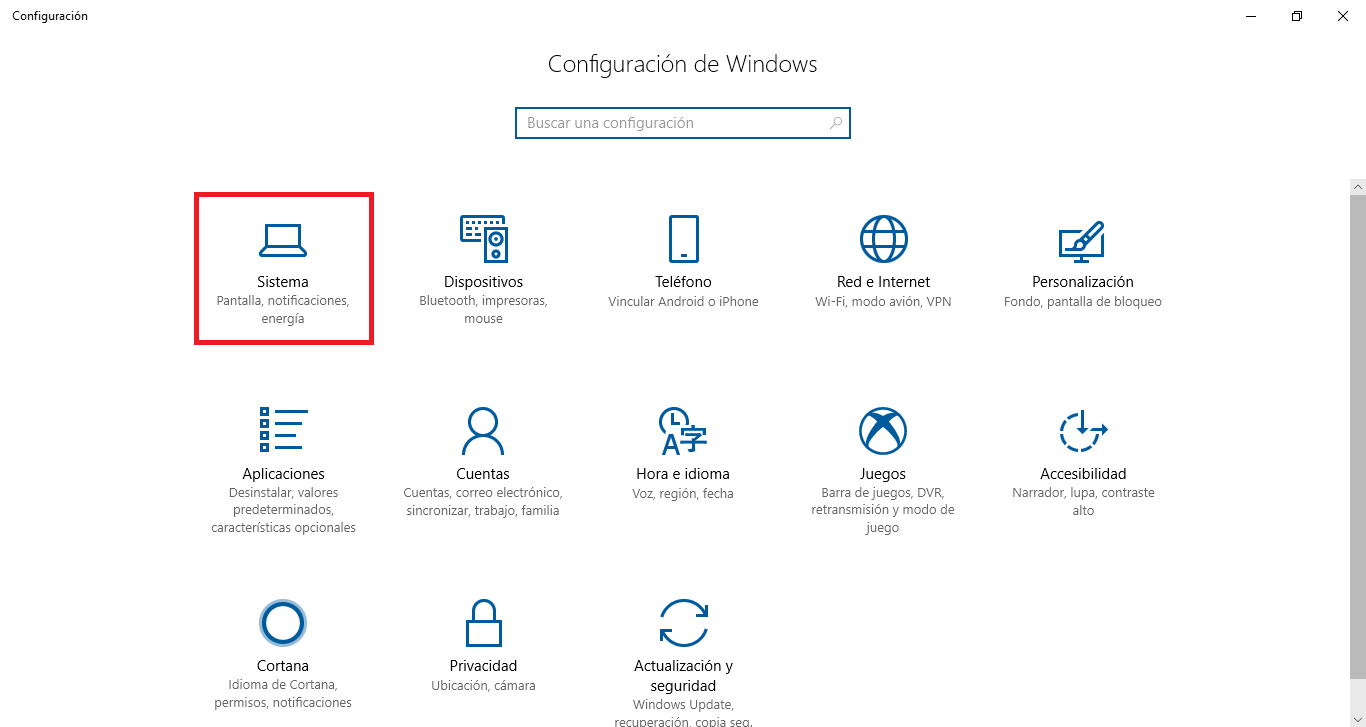Image resolution: width=1366 pixels, height=727 pixels.
Task: Click 'Cuentas, correo electrónico, sincronizar' description
Action: click(483, 502)
